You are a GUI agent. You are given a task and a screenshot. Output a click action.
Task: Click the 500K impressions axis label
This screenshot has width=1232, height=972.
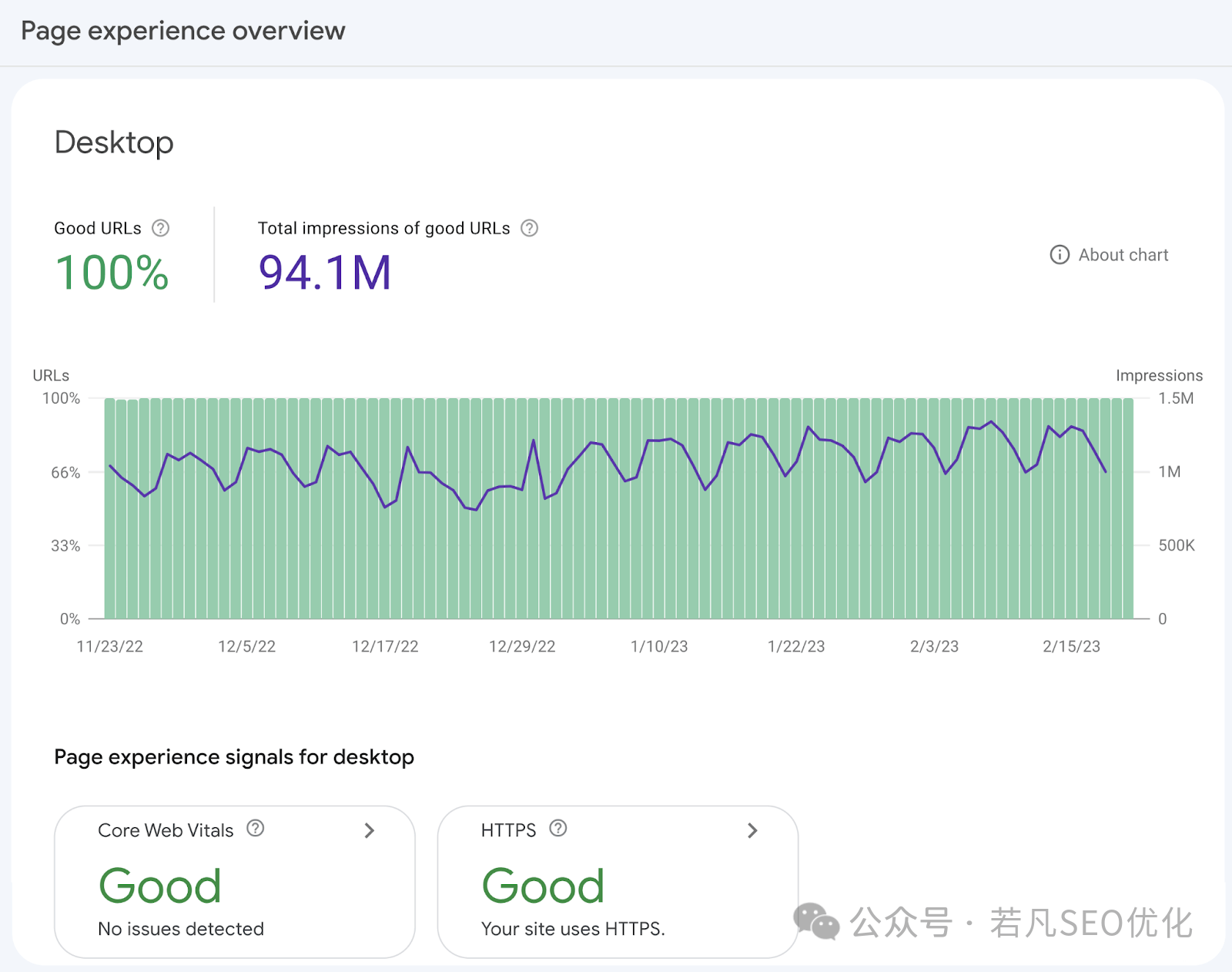pos(1177,545)
